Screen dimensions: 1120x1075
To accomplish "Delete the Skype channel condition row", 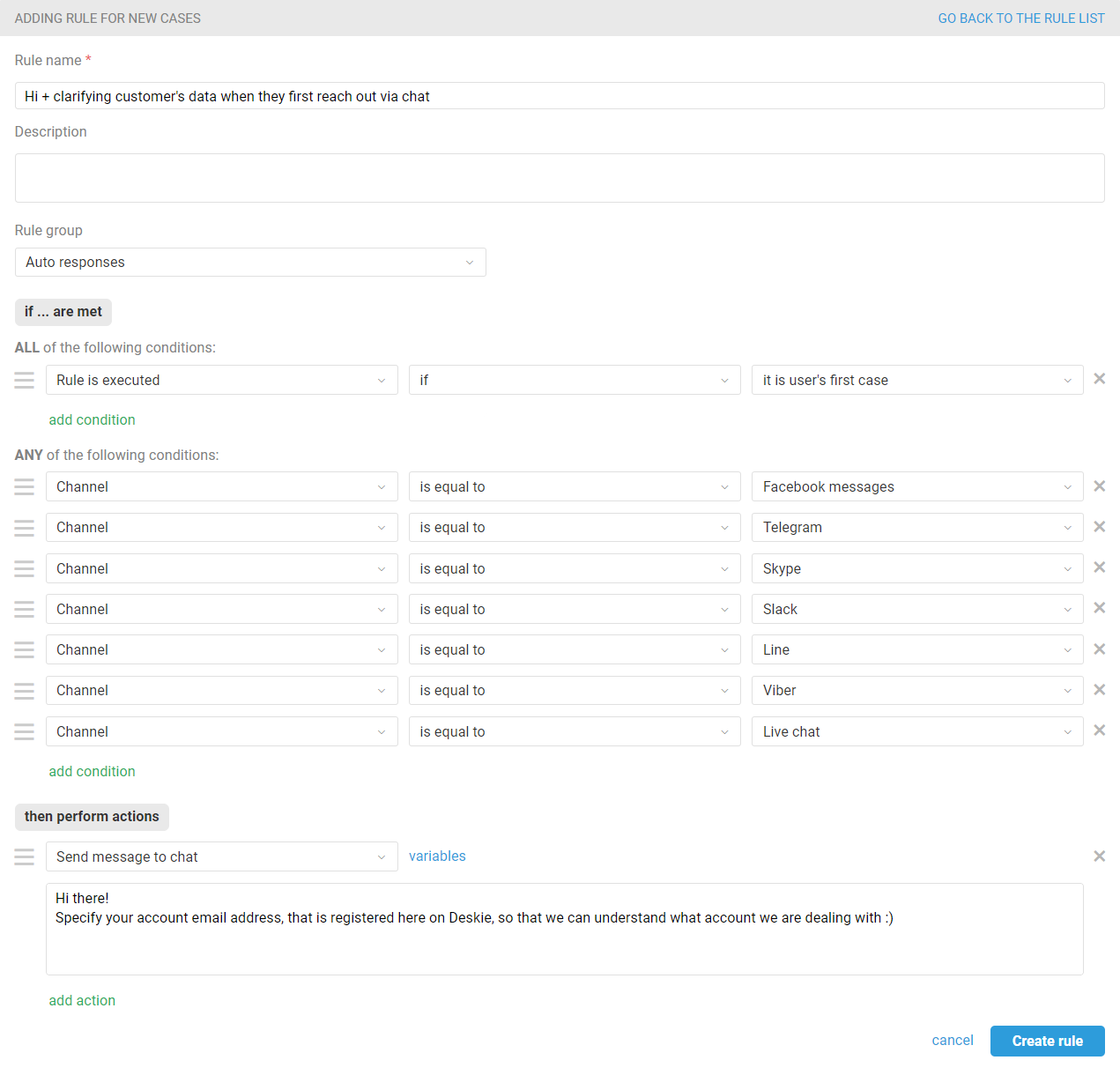I will 1099,567.
